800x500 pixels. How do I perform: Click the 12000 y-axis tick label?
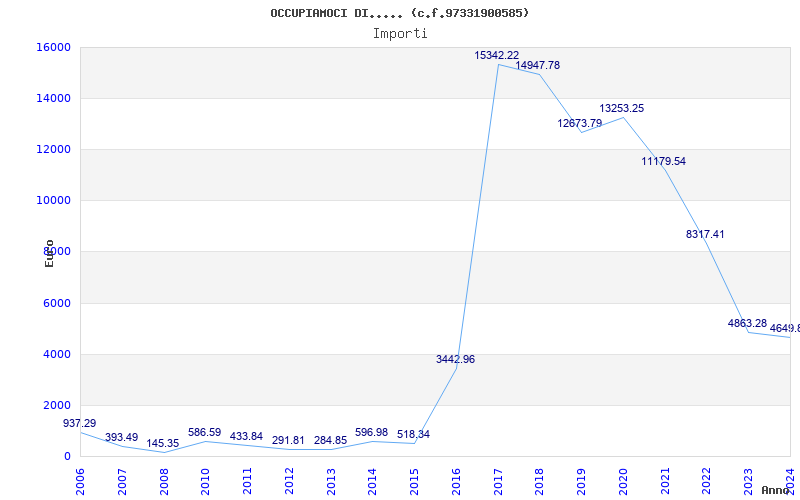tap(53, 149)
